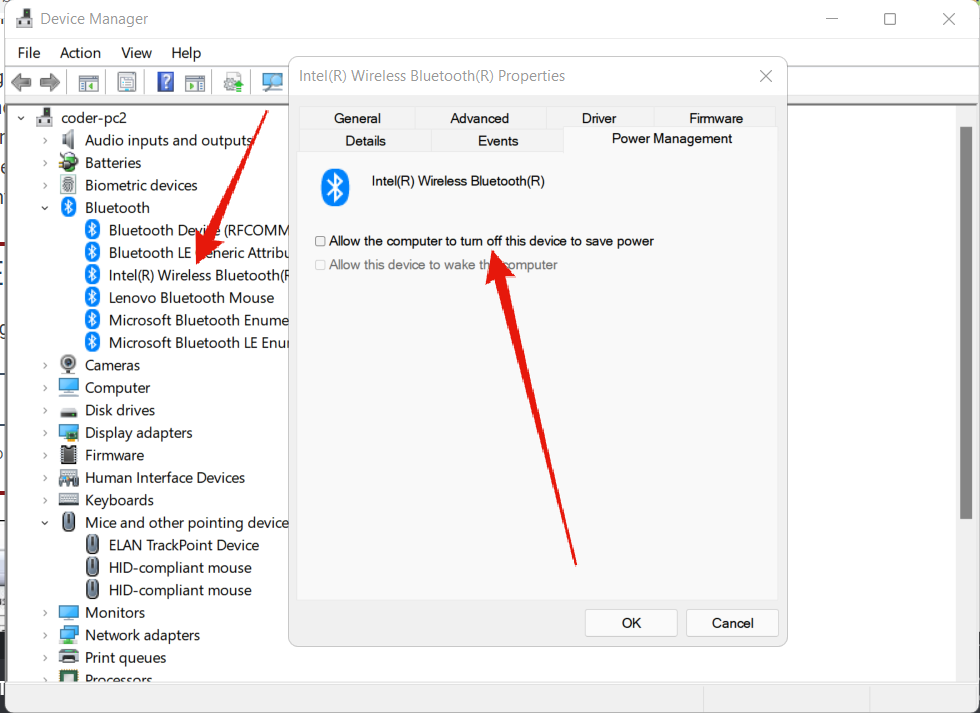The width and height of the screenshot is (980, 713).
Task: Open the Help menu
Action: pyautogui.click(x=186, y=53)
